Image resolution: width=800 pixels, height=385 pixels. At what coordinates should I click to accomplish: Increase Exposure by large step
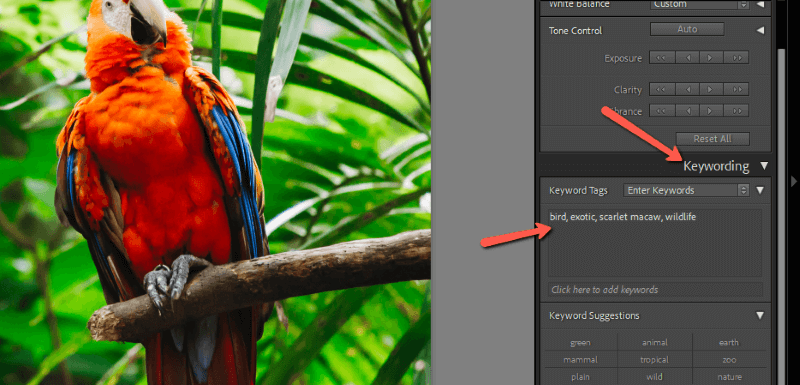pos(736,58)
